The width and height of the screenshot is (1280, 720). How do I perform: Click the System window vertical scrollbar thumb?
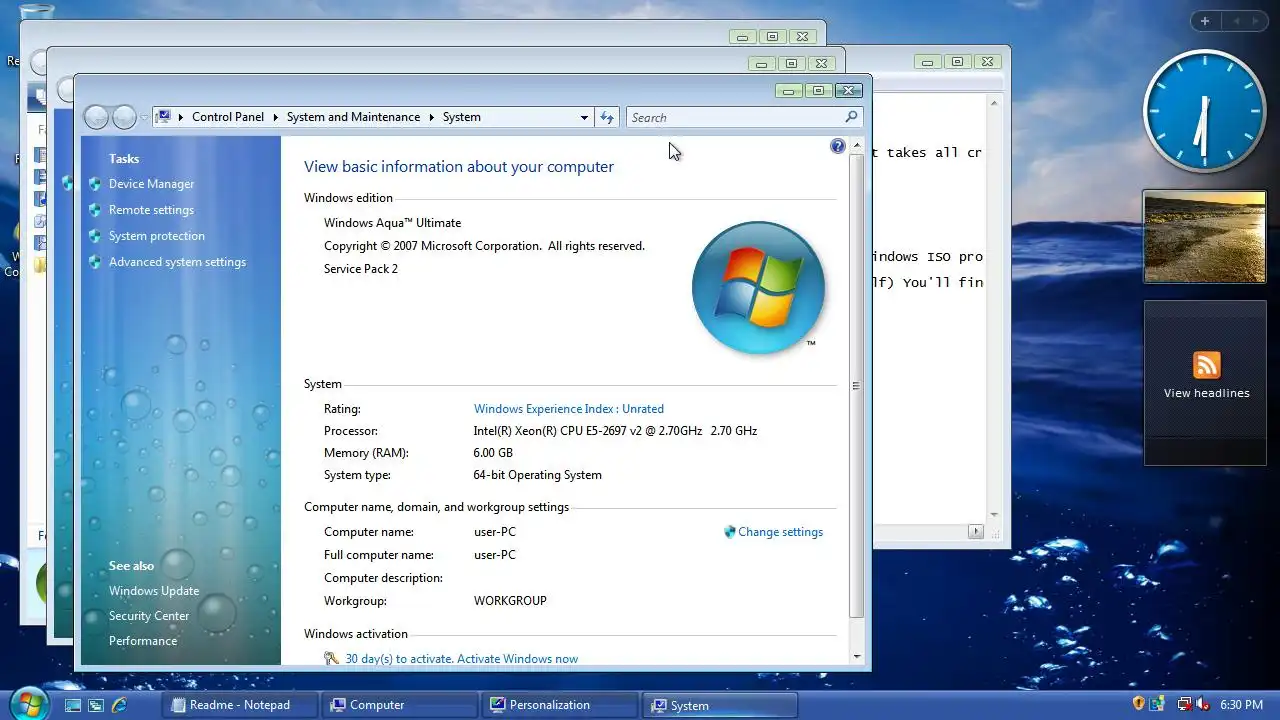coord(856,385)
